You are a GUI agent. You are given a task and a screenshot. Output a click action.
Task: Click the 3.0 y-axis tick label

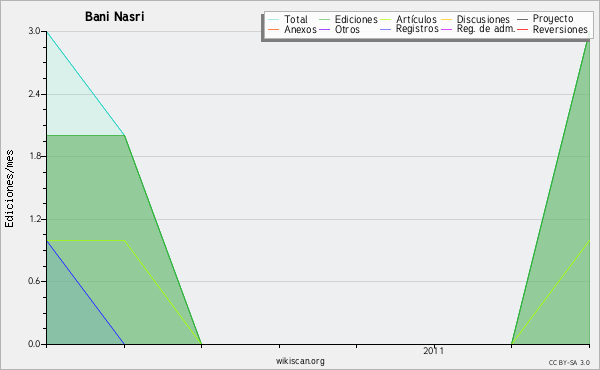pyautogui.click(x=34, y=31)
